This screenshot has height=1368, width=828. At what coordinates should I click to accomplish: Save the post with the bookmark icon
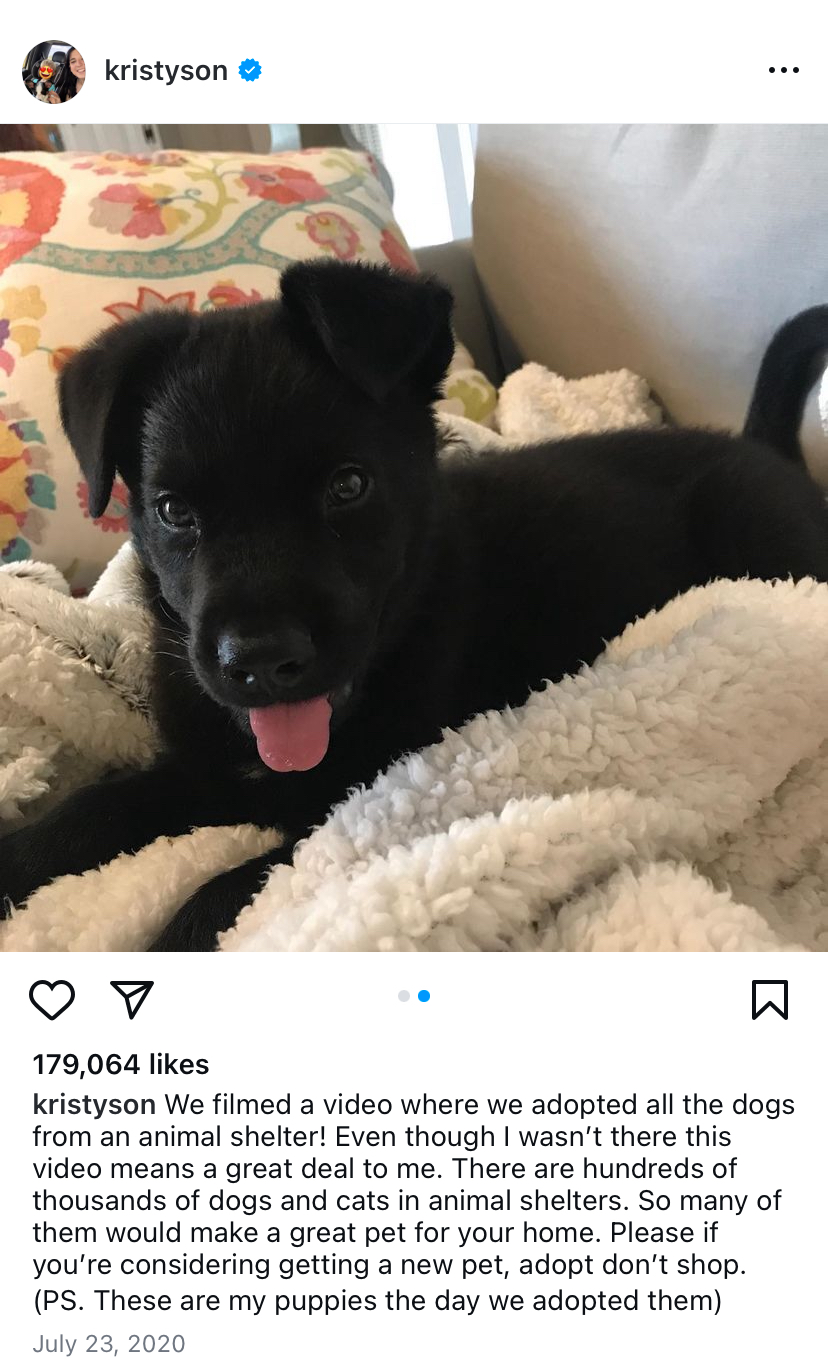(769, 999)
